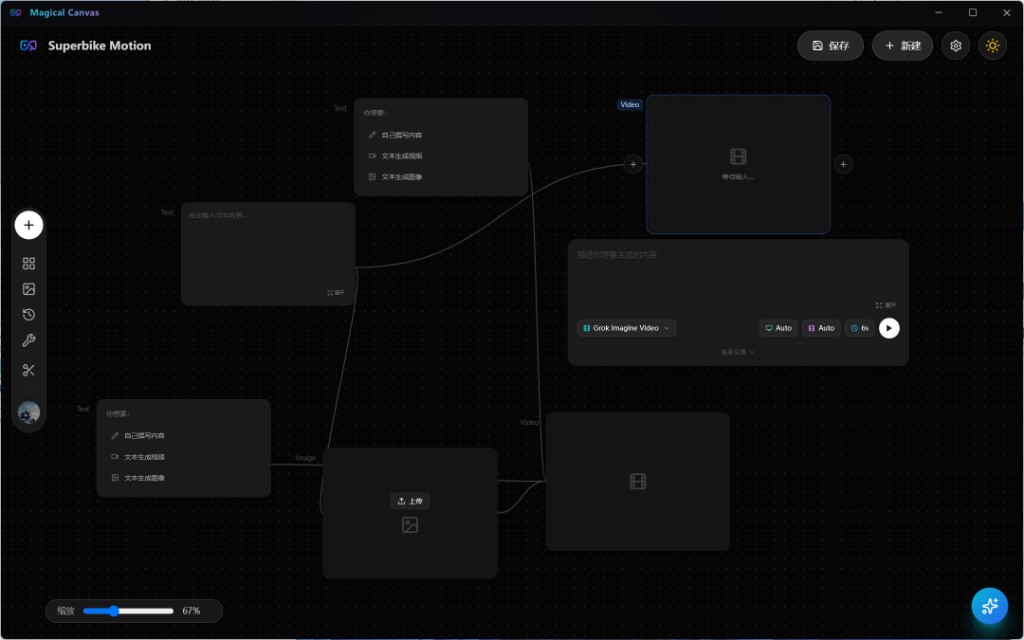Open the AI assistant sparkle button
Image resolution: width=1024 pixels, height=640 pixels.
click(x=989, y=606)
